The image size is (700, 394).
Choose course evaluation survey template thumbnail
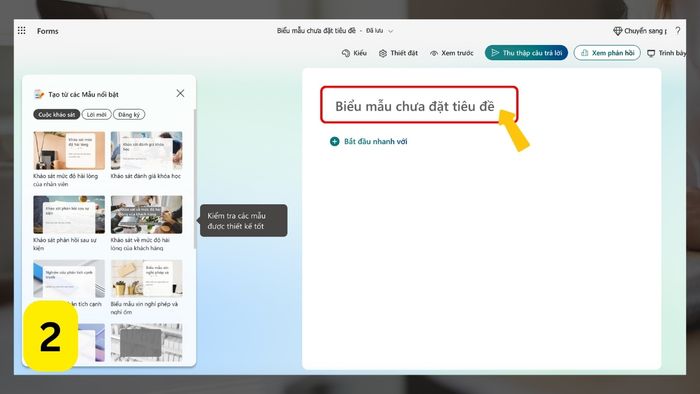(146, 150)
